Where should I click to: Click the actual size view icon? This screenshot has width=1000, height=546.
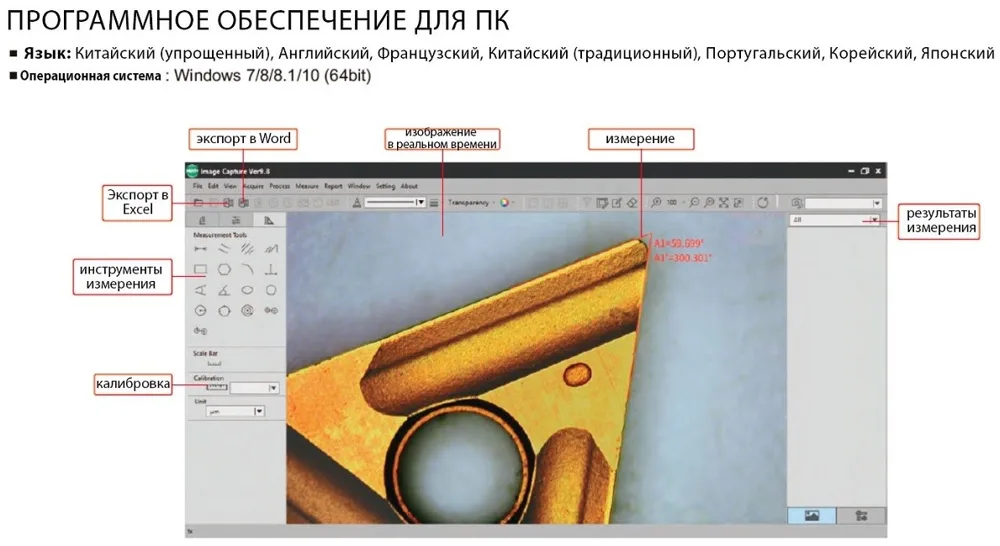point(739,203)
